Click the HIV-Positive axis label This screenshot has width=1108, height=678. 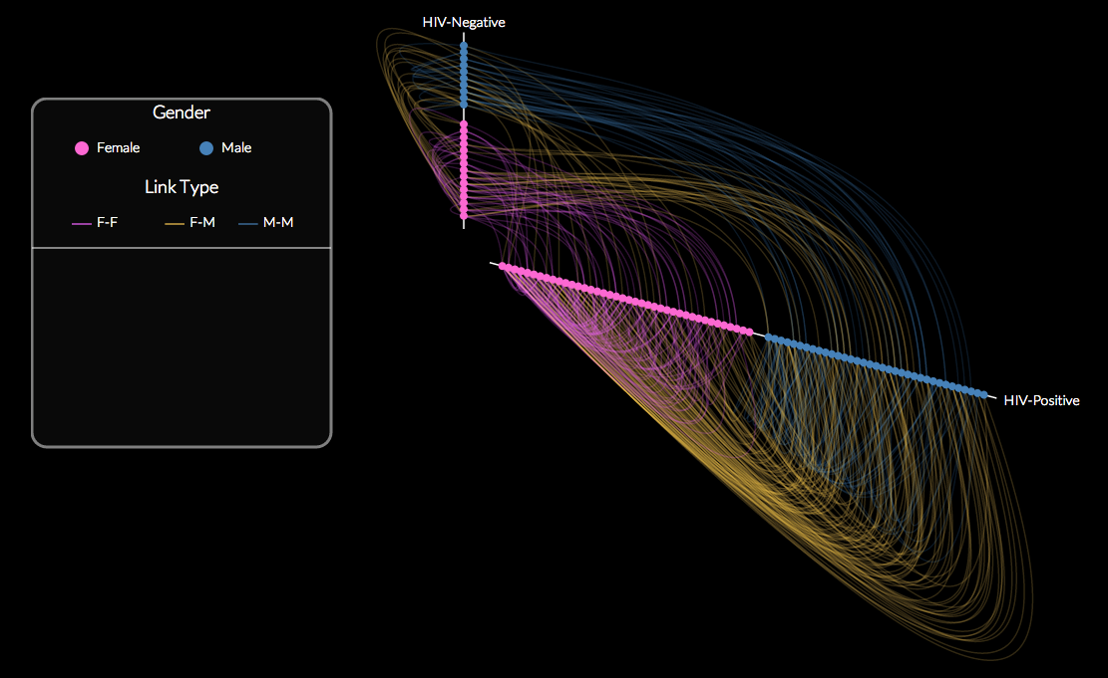(x=1042, y=401)
